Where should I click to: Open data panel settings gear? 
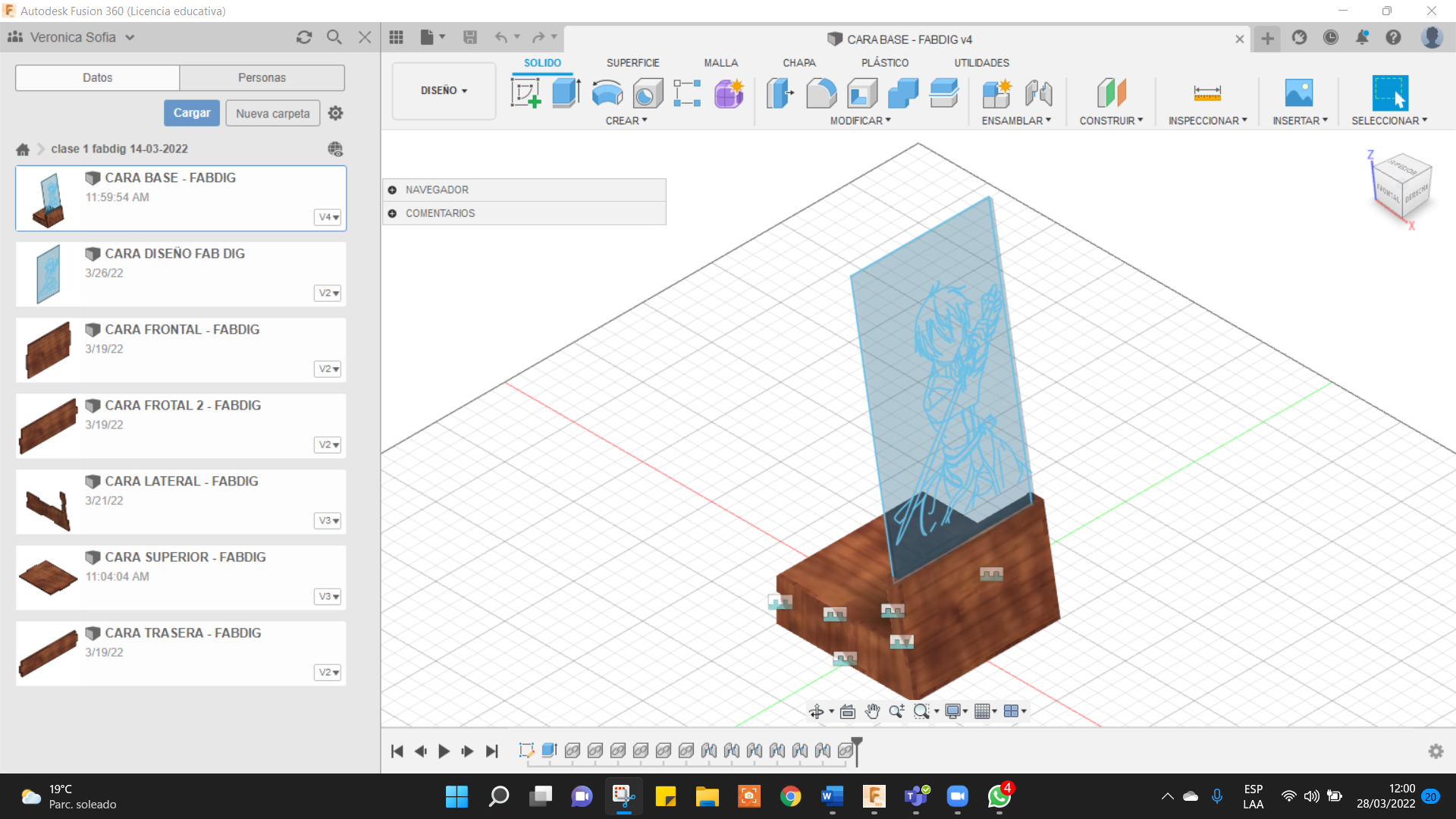[x=335, y=113]
